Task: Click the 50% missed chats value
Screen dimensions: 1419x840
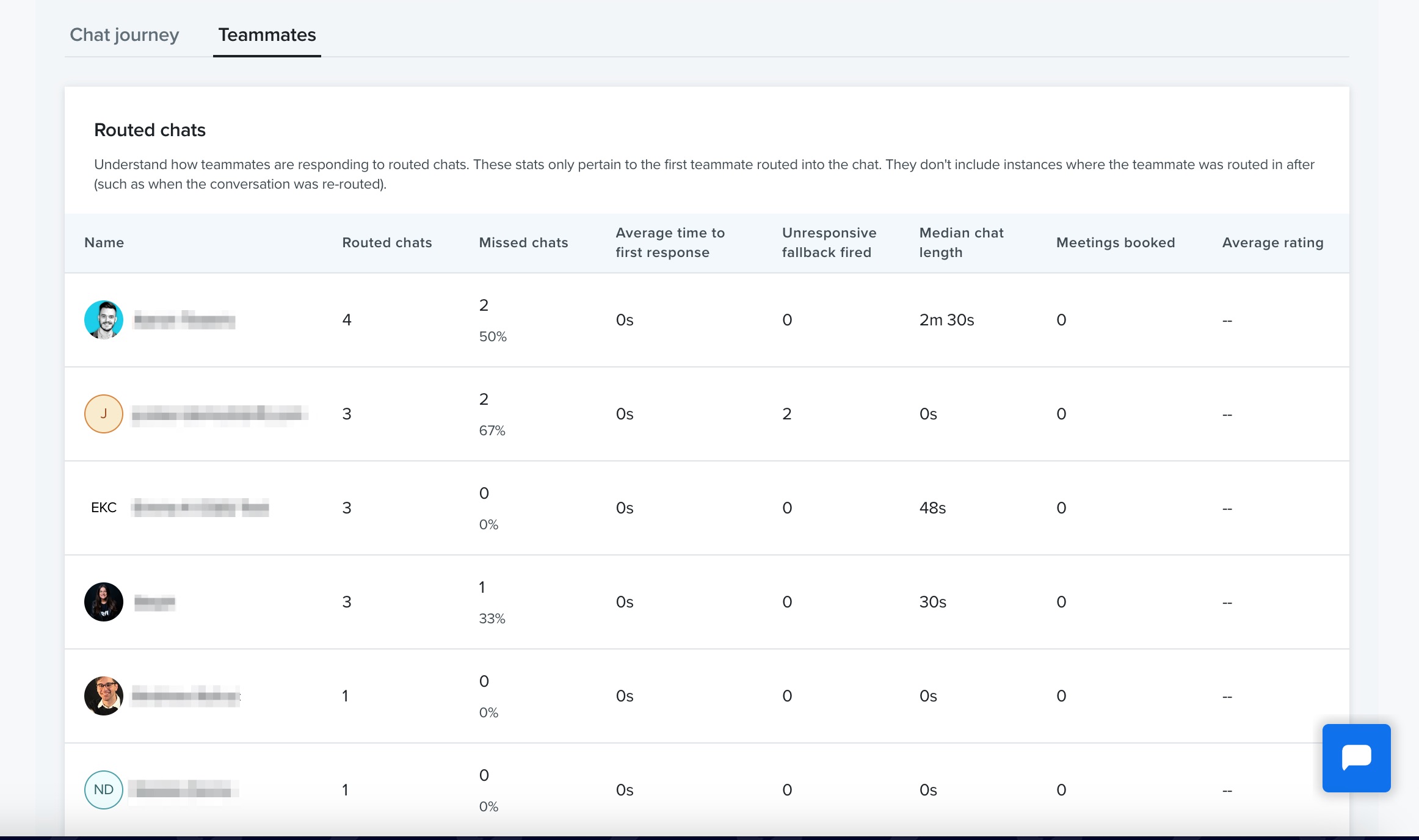Action: 493,336
